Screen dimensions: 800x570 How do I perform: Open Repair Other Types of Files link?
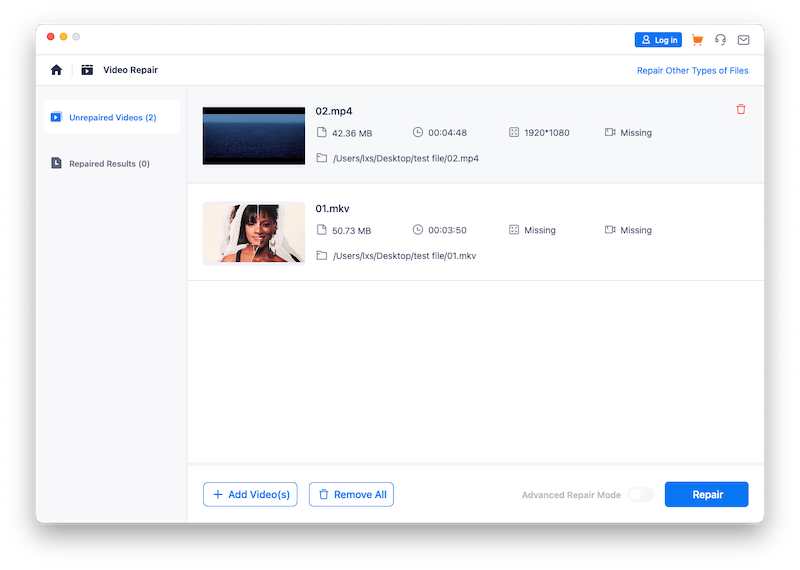click(x=692, y=70)
